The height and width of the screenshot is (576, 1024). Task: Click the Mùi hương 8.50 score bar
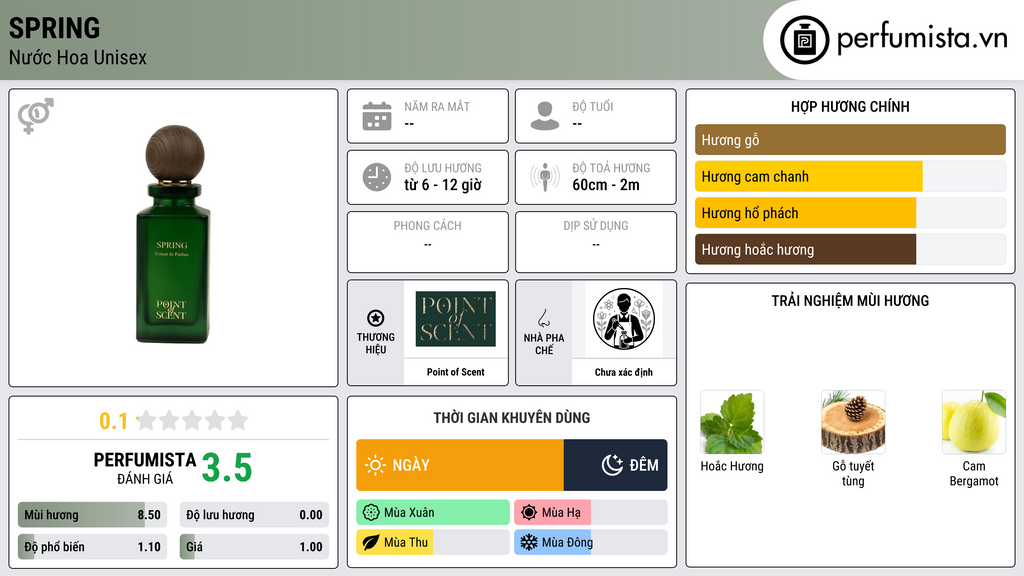tap(93, 515)
